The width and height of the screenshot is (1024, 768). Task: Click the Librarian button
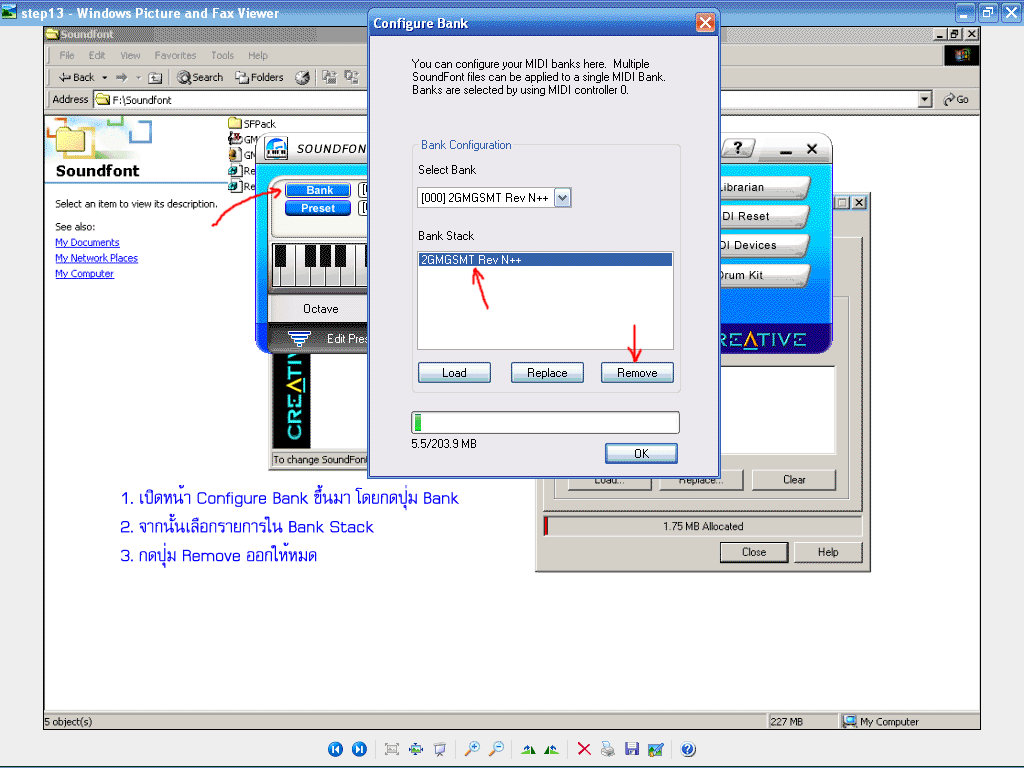(763, 187)
